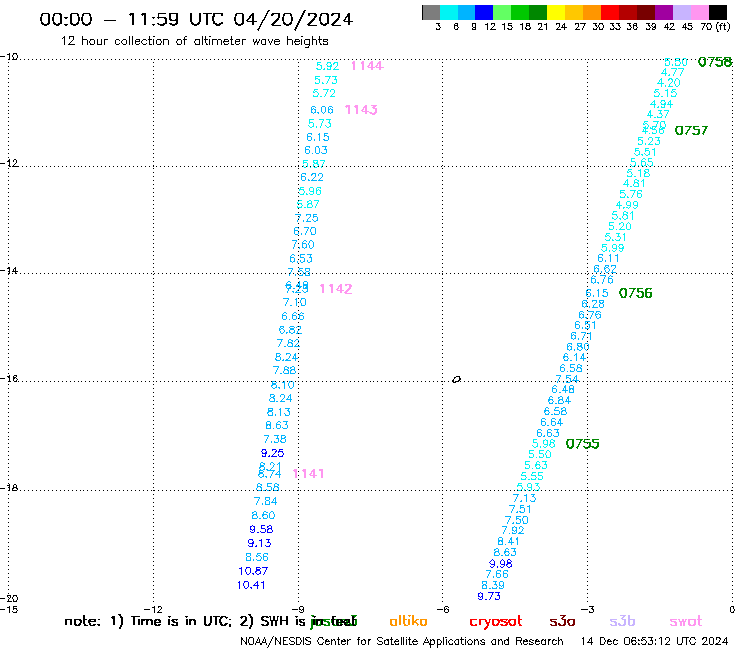Click the value 5.98 beside 0755
Viewport: 740px width, 650px height.
pyautogui.click(x=544, y=444)
